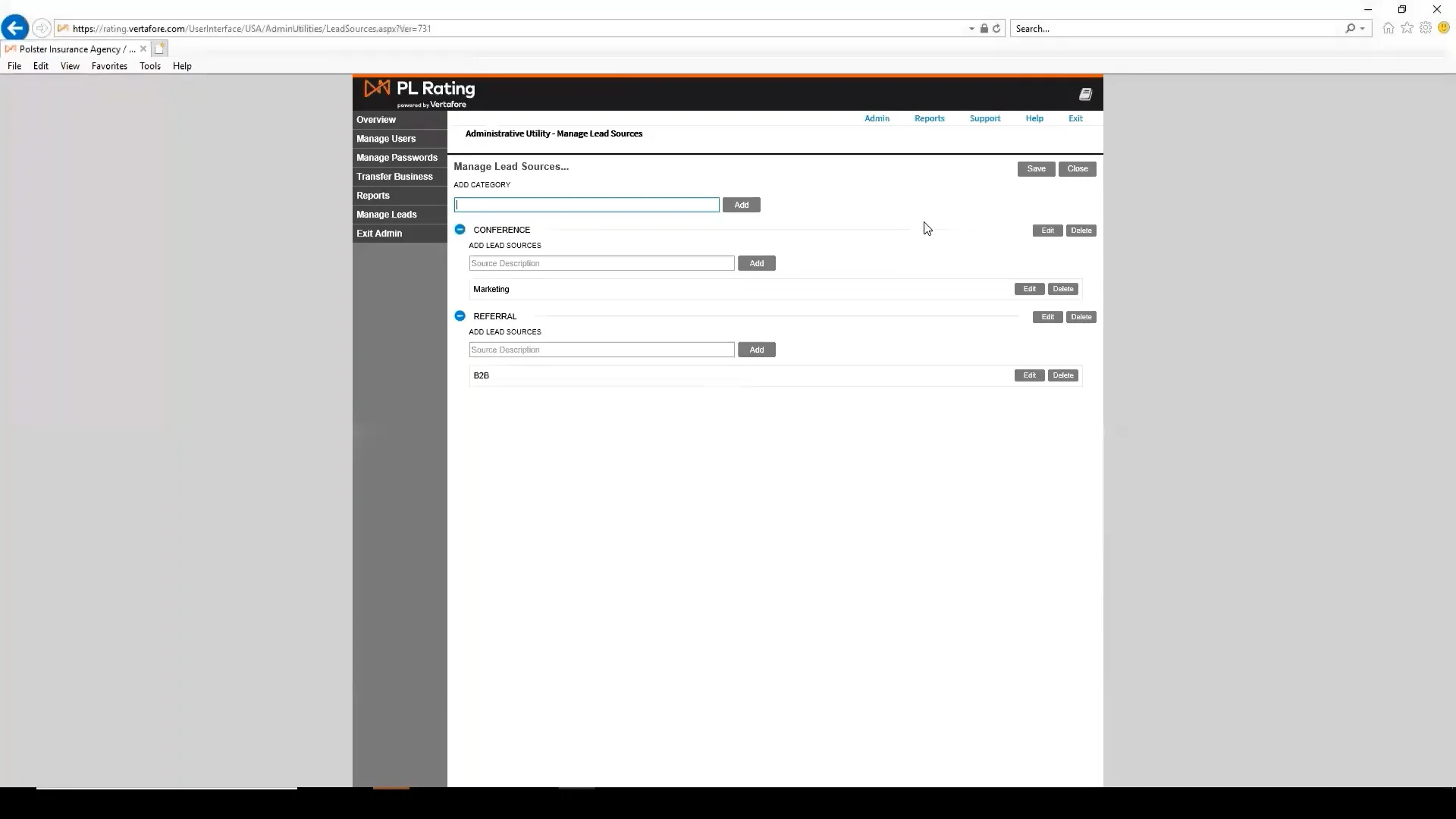This screenshot has width=1456, height=819.
Task: Open browser home page icon
Action: pos(1388,28)
